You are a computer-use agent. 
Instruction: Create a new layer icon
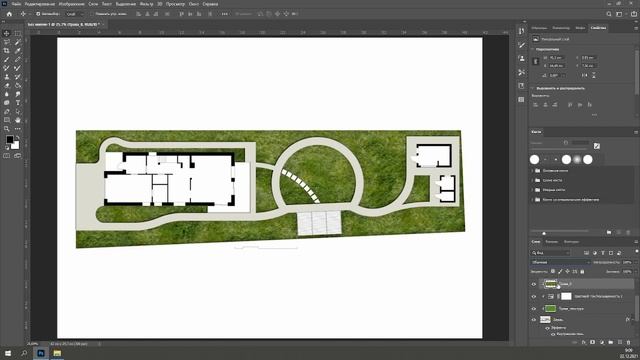(x=620, y=342)
